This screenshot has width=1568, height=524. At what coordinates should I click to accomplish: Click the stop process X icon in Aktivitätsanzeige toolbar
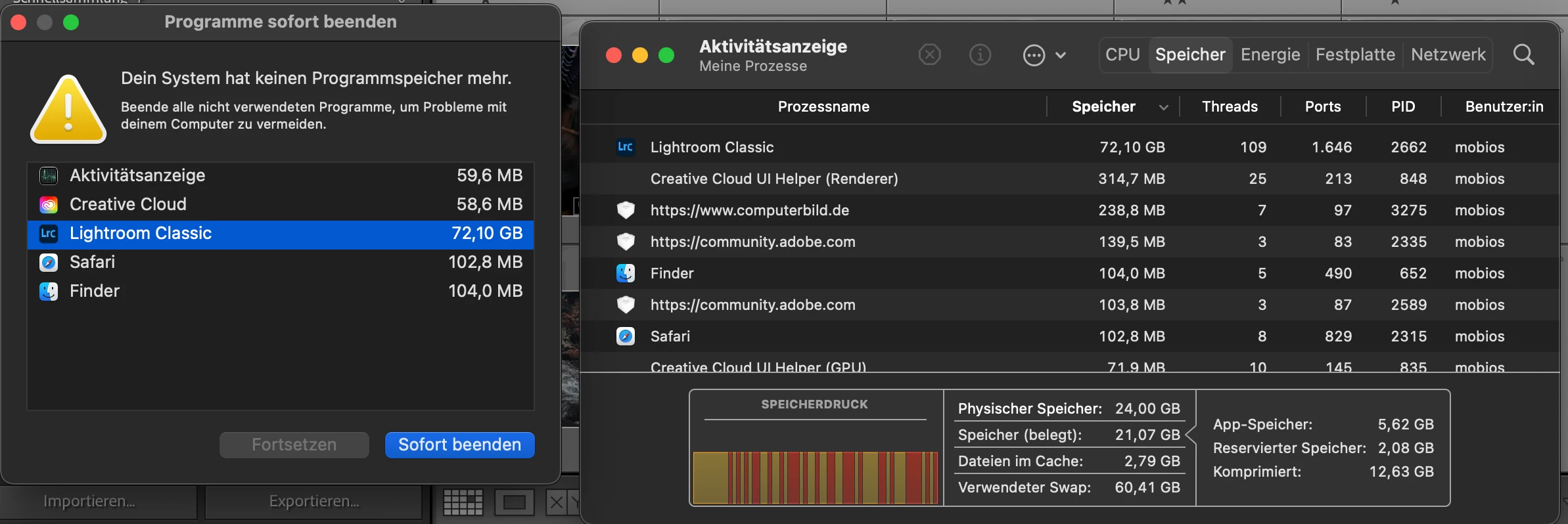(x=929, y=55)
